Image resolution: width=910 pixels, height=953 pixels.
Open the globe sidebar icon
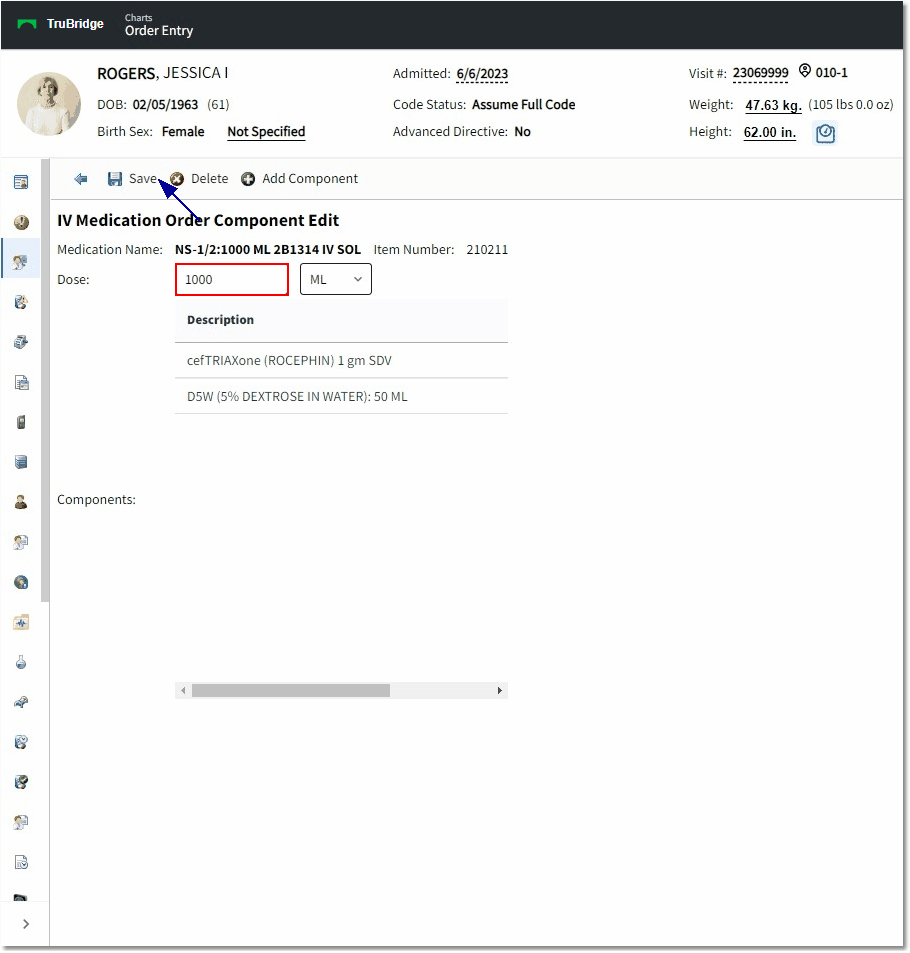click(x=21, y=582)
